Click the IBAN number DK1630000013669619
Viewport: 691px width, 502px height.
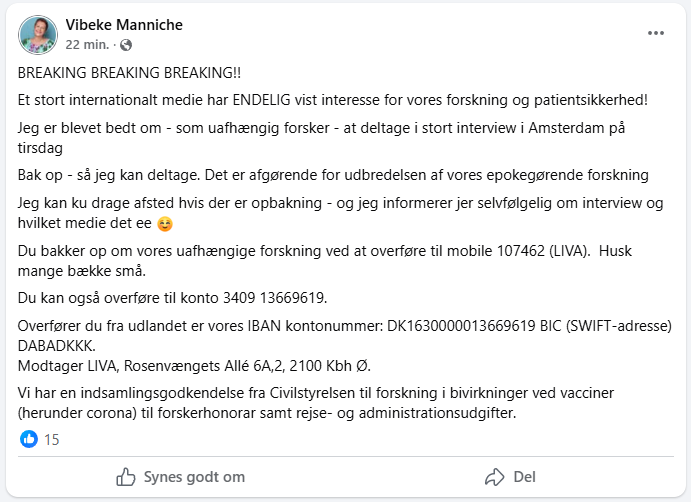coord(461,326)
